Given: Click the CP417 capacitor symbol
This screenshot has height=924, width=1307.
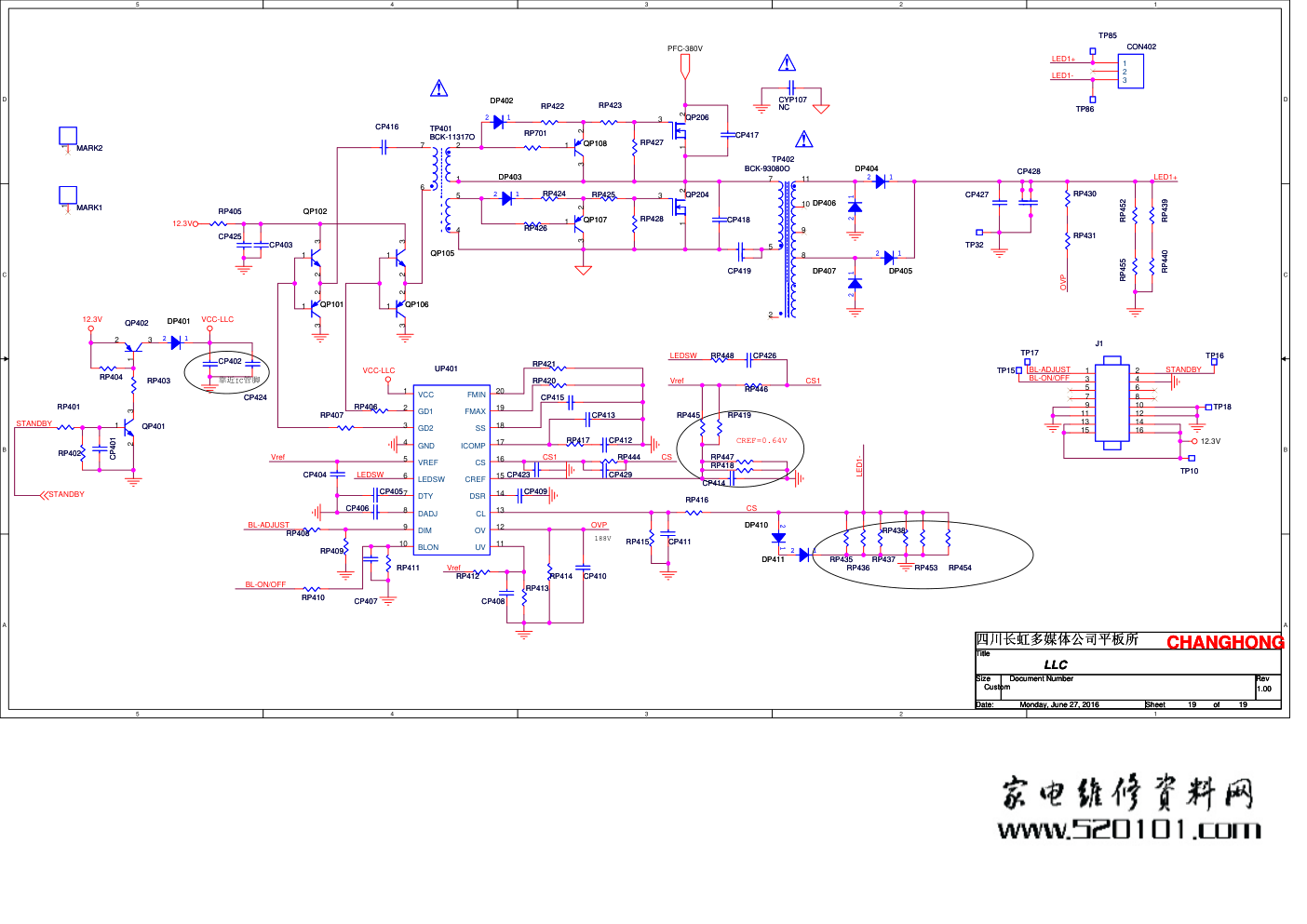Looking at the screenshot, I should [x=727, y=136].
